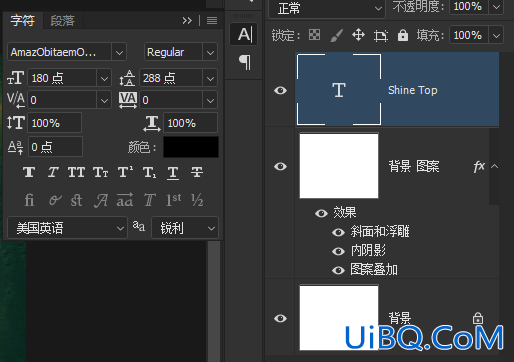Click the 背景 layer lock icon
Image resolution: width=514 pixels, height=362 pixels.
[x=478, y=318]
